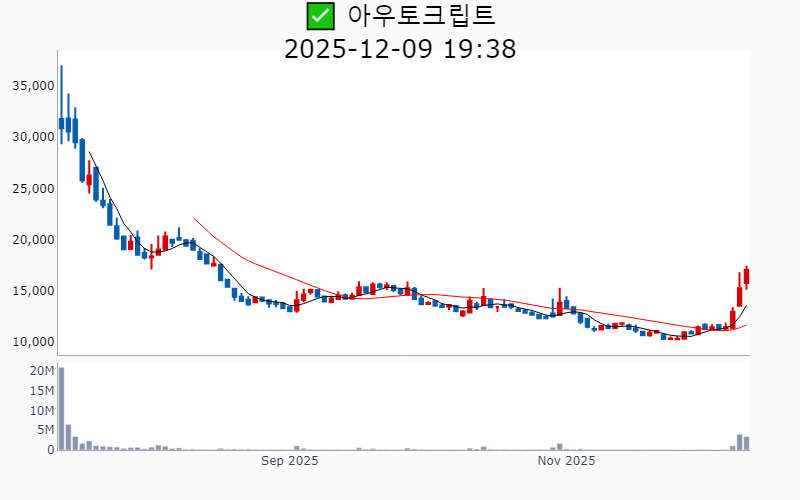Click the 25,000 price axis label
The height and width of the screenshot is (500, 800).
(32, 189)
